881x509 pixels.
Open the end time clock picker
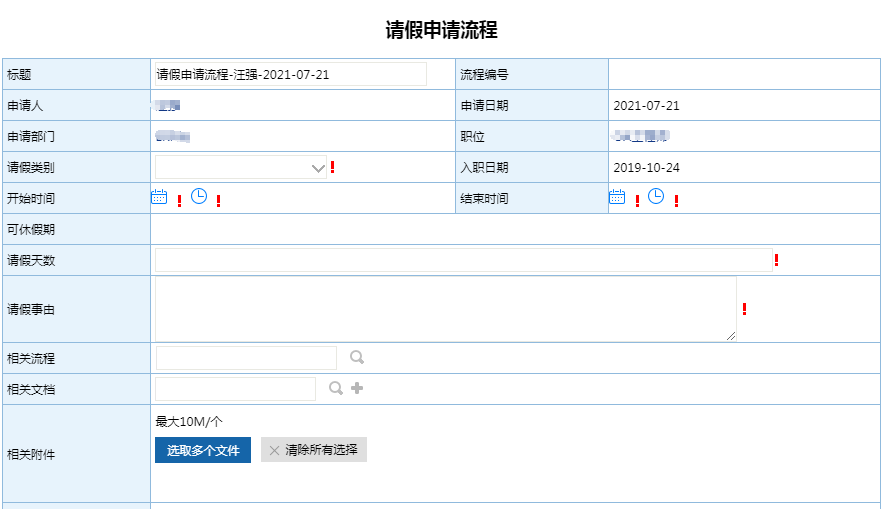(x=656, y=196)
